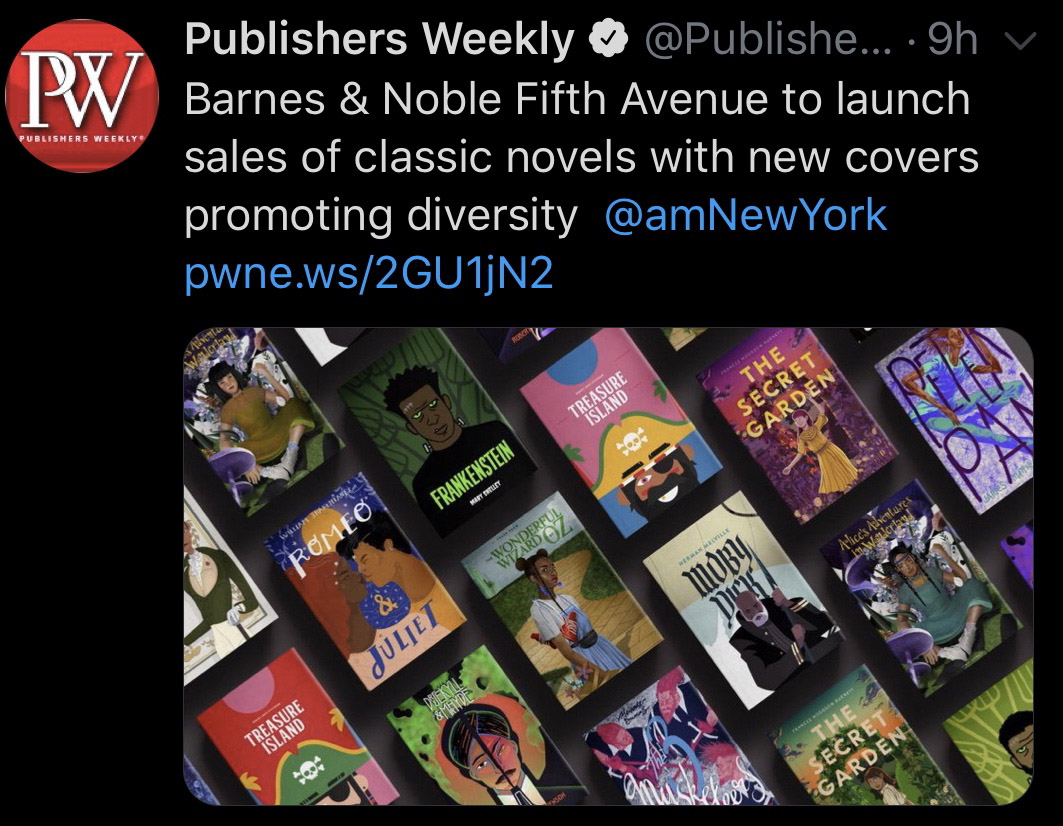Open the Publishers Weekly profile avatar

tap(82, 96)
